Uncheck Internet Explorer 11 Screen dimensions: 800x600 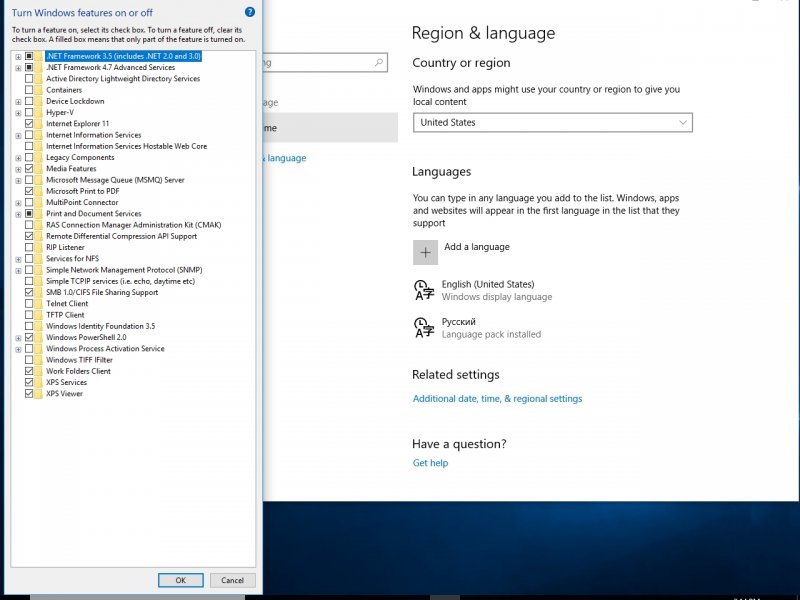[x=29, y=123]
